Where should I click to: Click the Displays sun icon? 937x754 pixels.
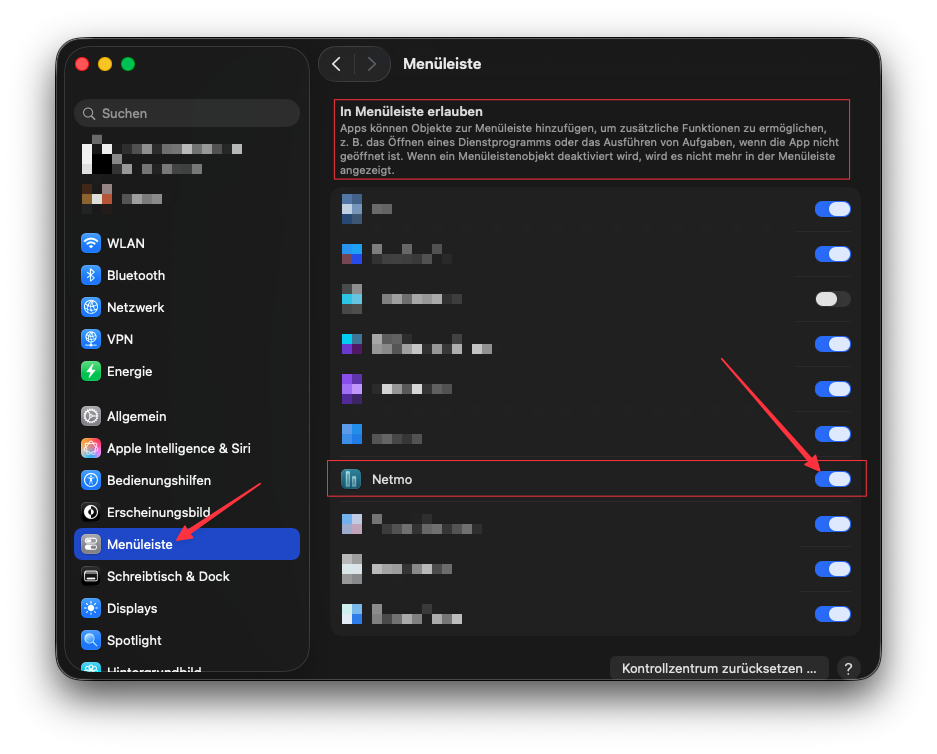point(91,608)
